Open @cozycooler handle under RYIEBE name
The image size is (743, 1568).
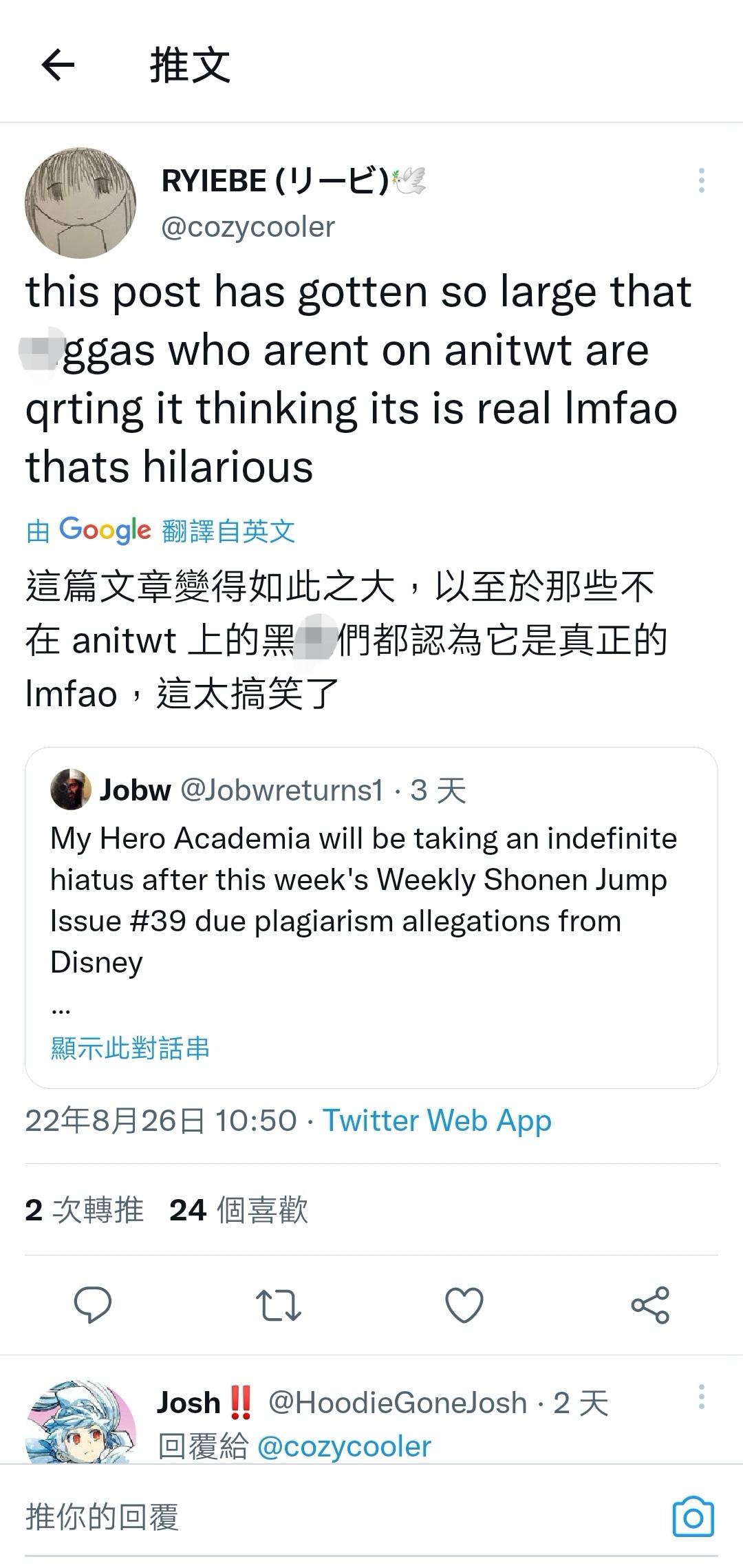coord(248,227)
